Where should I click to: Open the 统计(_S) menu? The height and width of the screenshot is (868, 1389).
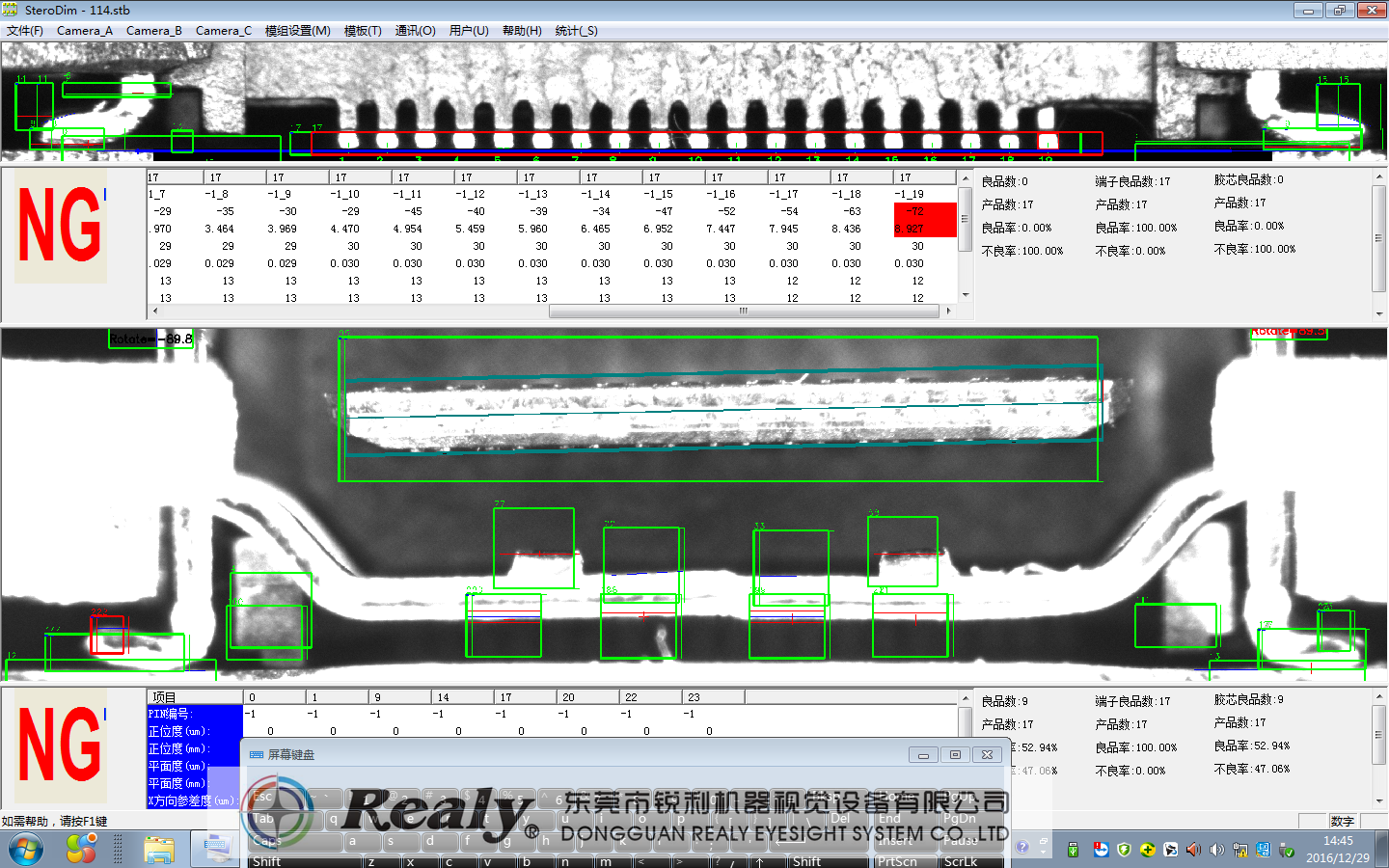click(x=576, y=31)
